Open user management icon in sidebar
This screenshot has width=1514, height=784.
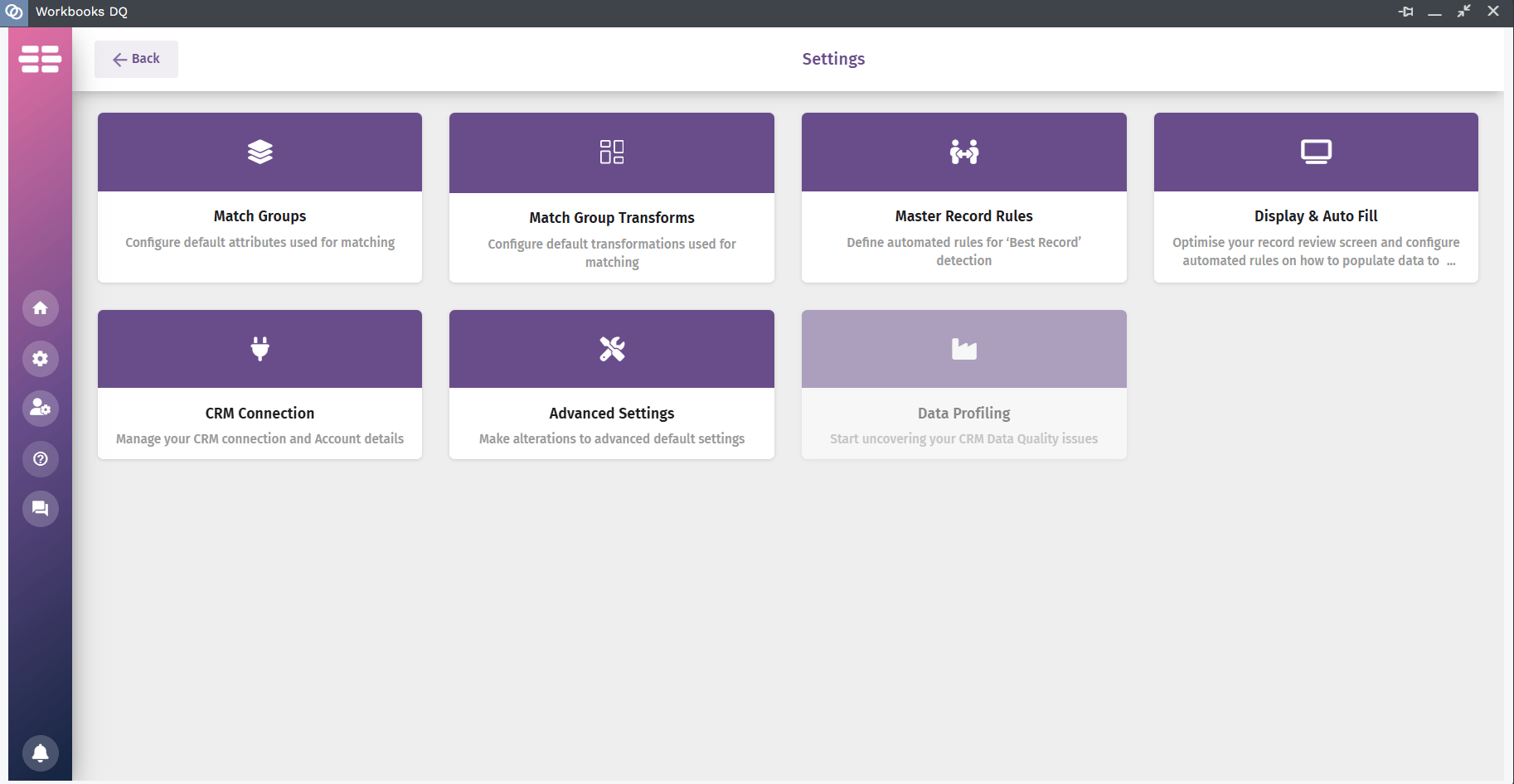(40, 409)
